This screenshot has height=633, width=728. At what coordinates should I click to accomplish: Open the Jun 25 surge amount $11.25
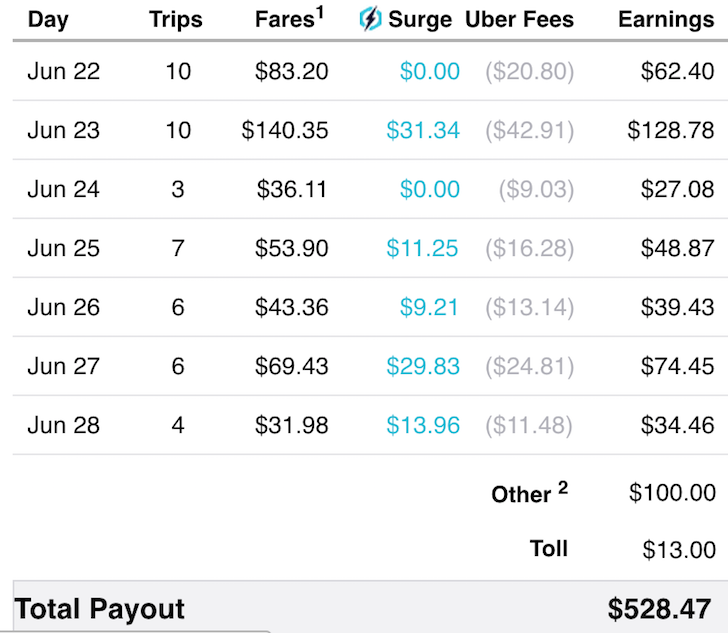coord(422,248)
